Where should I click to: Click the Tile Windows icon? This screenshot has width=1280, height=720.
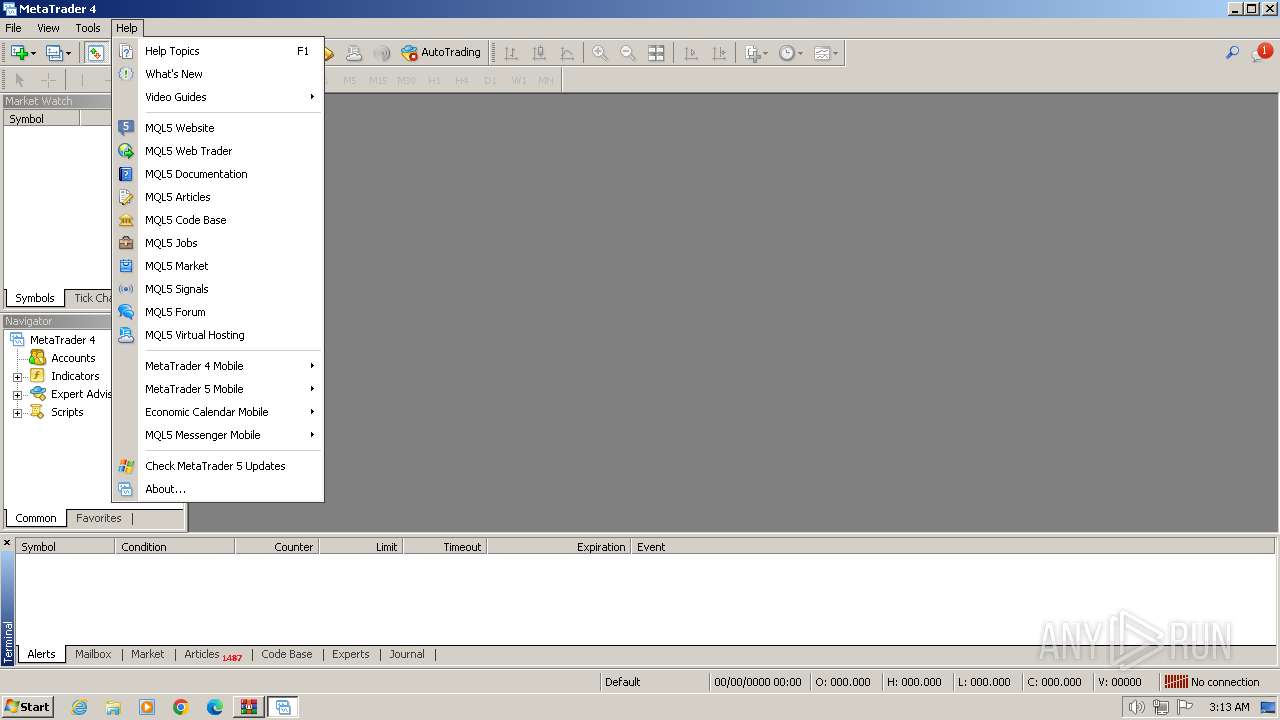coord(656,53)
